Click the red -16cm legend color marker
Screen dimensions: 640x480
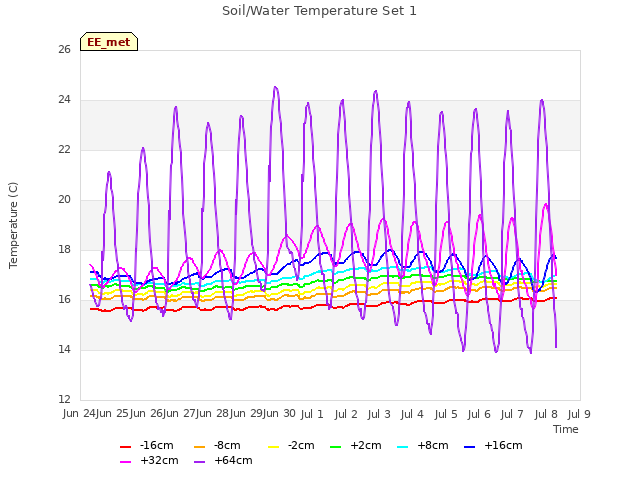[125, 447]
